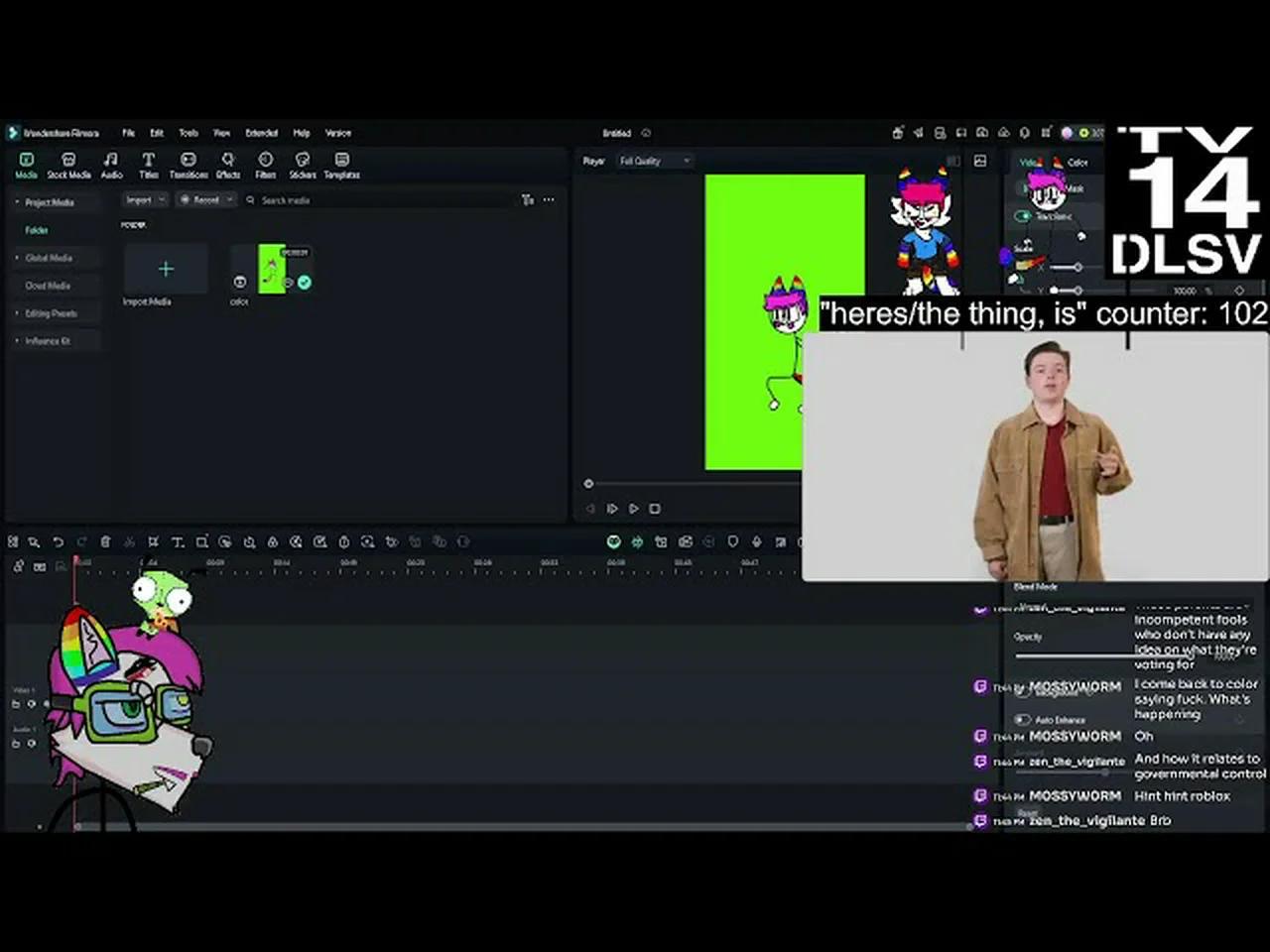1270x952 pixels.
Task: Expand the Editing Presets section
Action: point(16,313)
